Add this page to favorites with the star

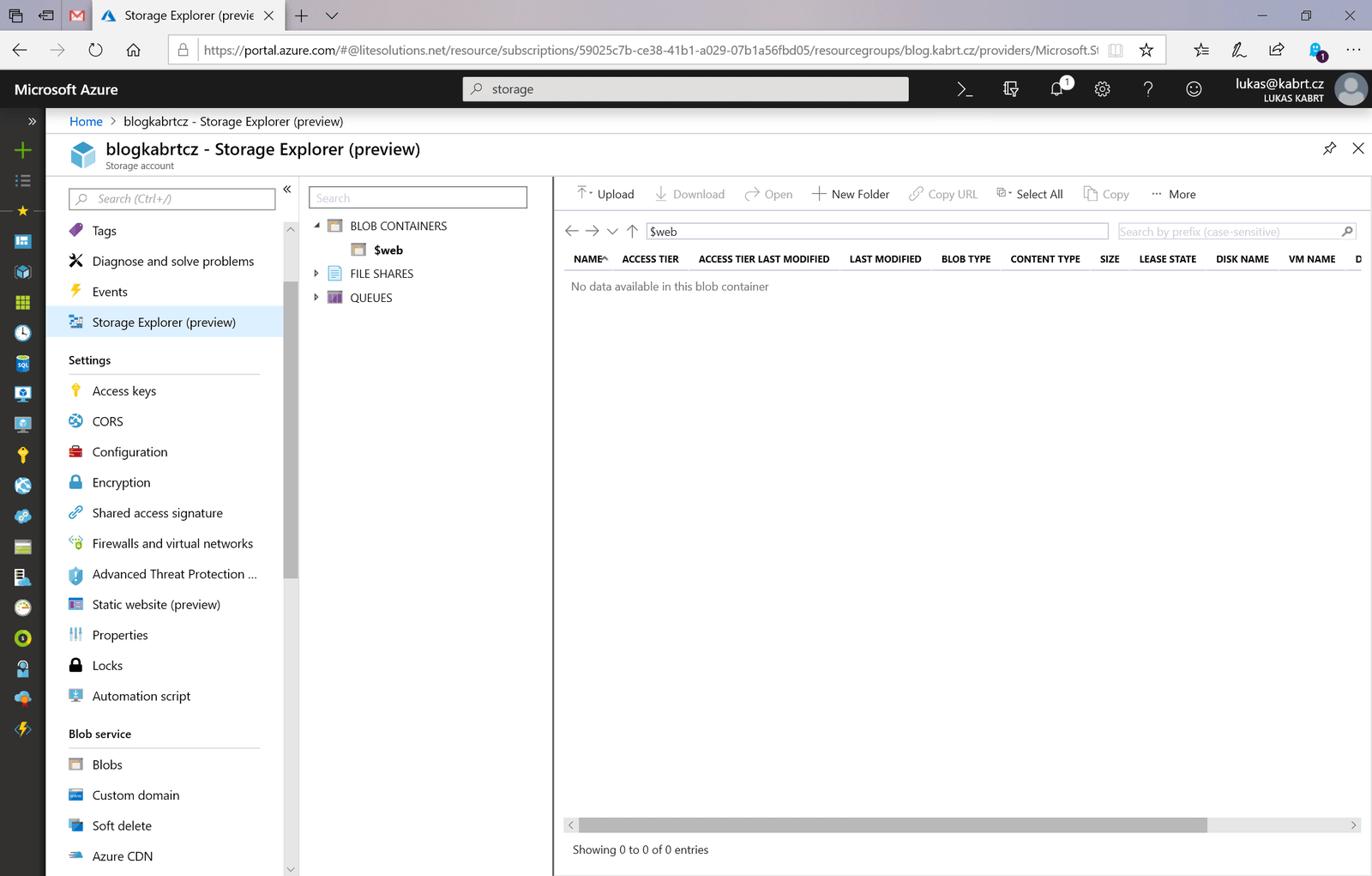pos(1146,50)
